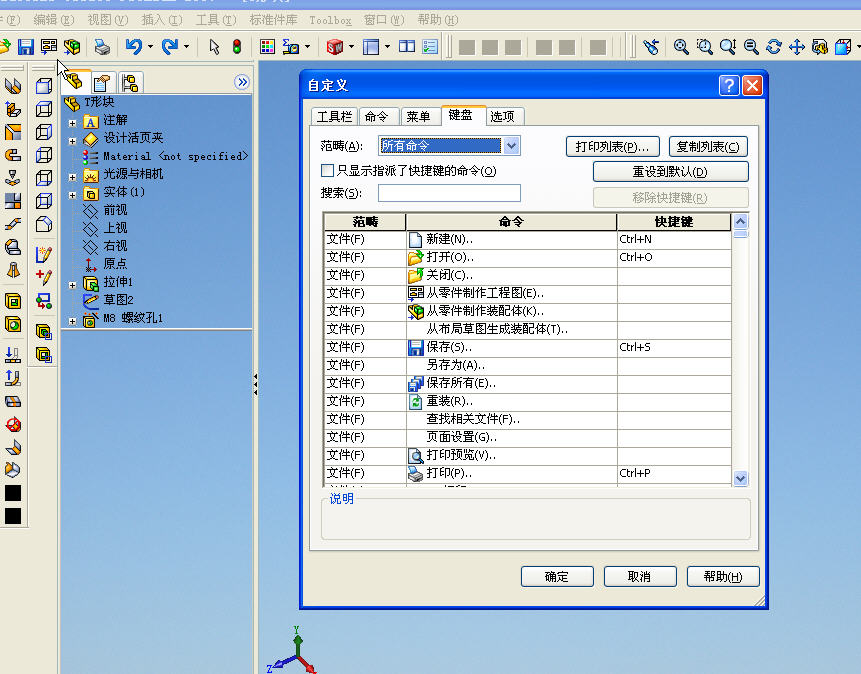The width and height of the screenshot is (861, 674).
Task: Choose the Select cursor tool
Action: click(214, 47)
